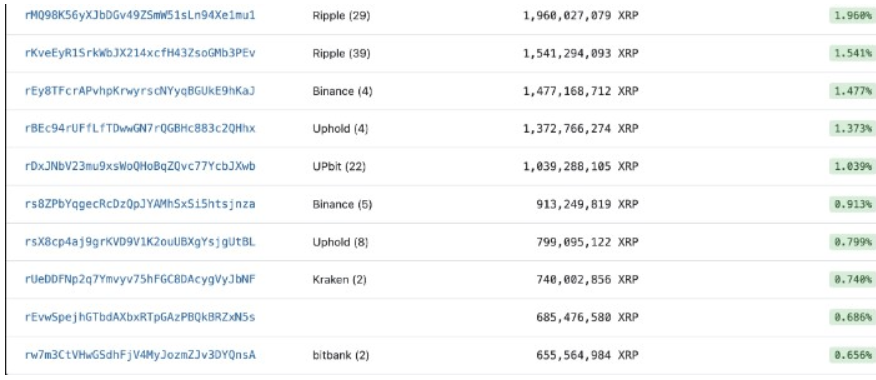876x380 pixels.
Task: Open bitbank address starting with rw7m3CtV
Action: (140, 354)
